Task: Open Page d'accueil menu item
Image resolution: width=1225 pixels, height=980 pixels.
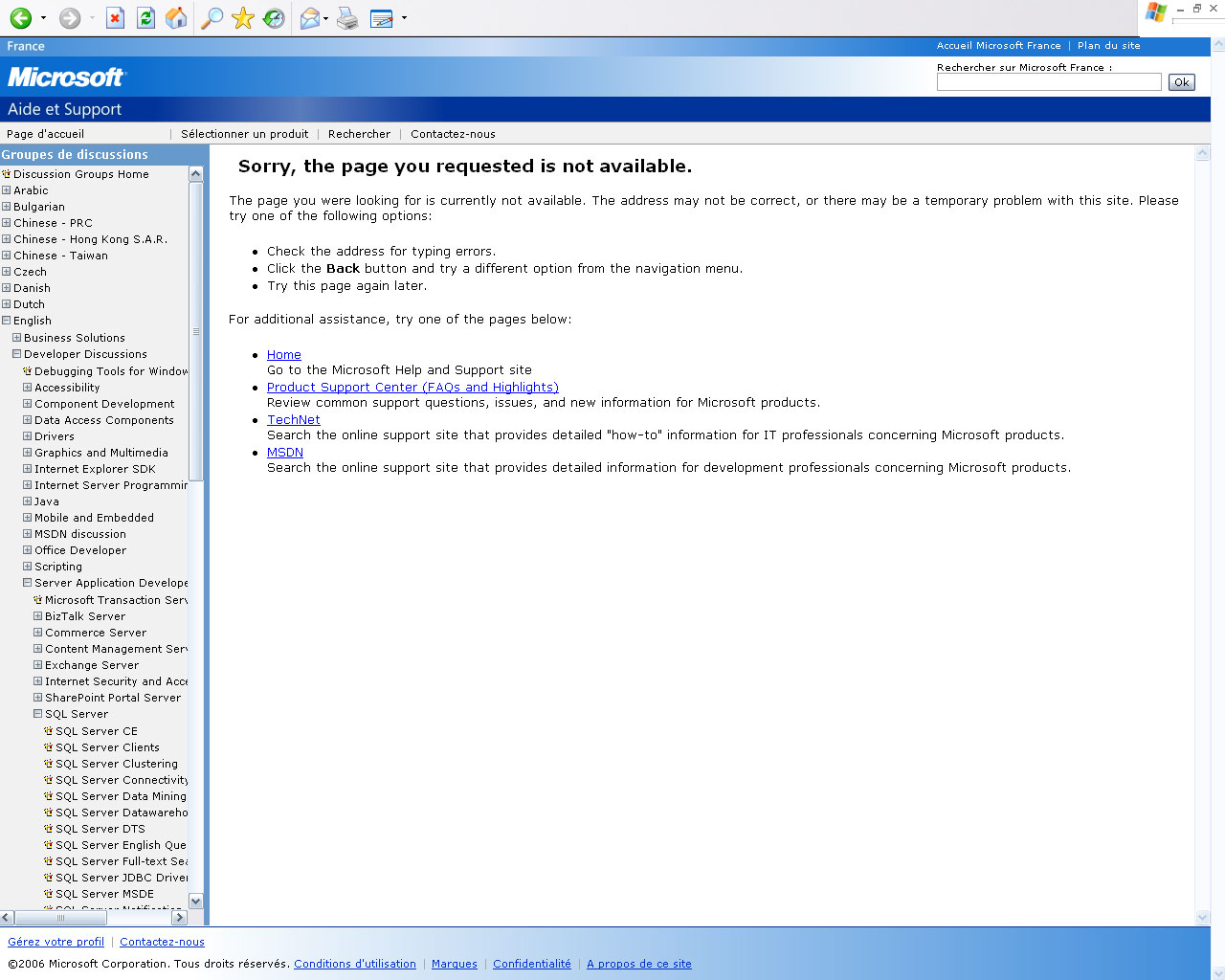Action: [x=45, y=134]
